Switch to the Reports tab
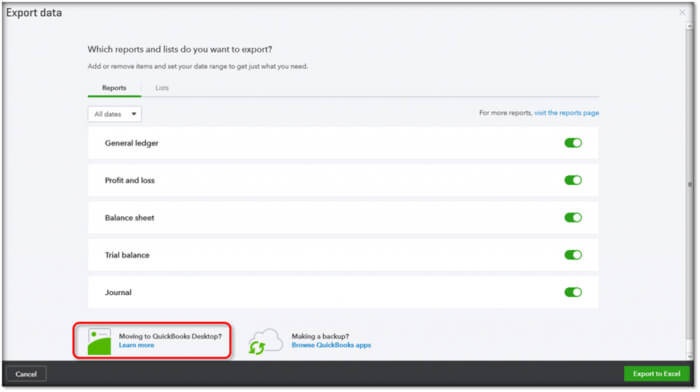700x392 pixels. 114,88
